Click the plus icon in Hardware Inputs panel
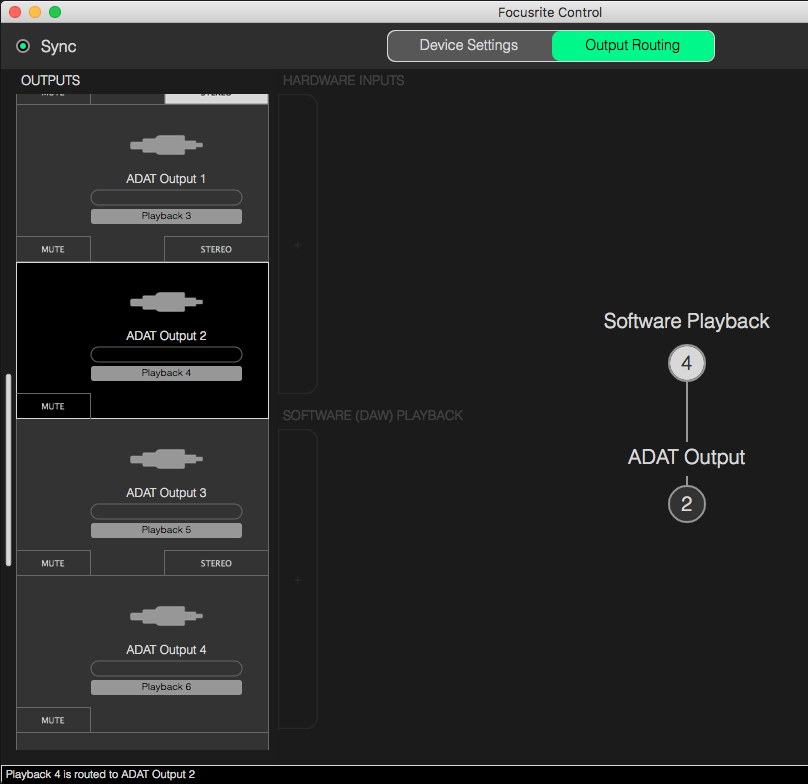This screenshot has height=784, width=808. click(x=295, y=244)
